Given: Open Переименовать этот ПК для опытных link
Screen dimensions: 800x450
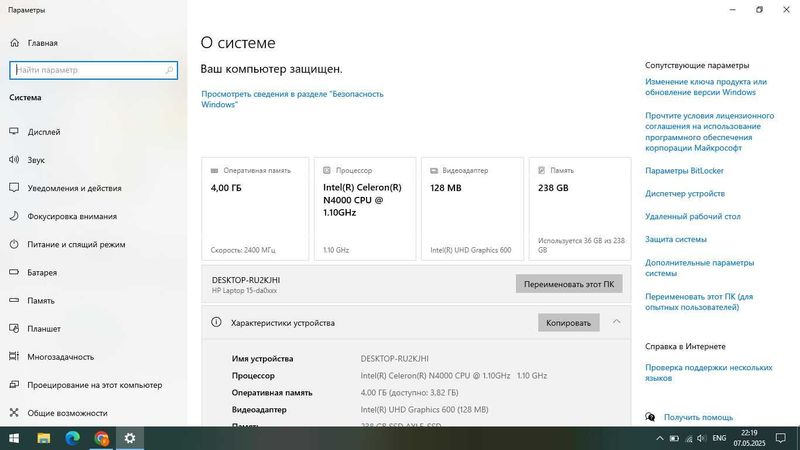Looking at the screenshot, I should click(x=699, y=302).
